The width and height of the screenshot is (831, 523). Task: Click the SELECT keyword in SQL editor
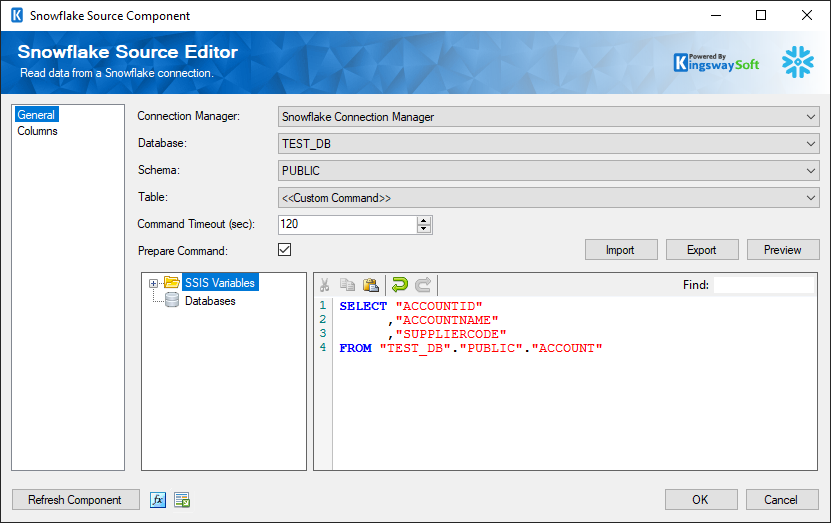(x=363, y=306)
